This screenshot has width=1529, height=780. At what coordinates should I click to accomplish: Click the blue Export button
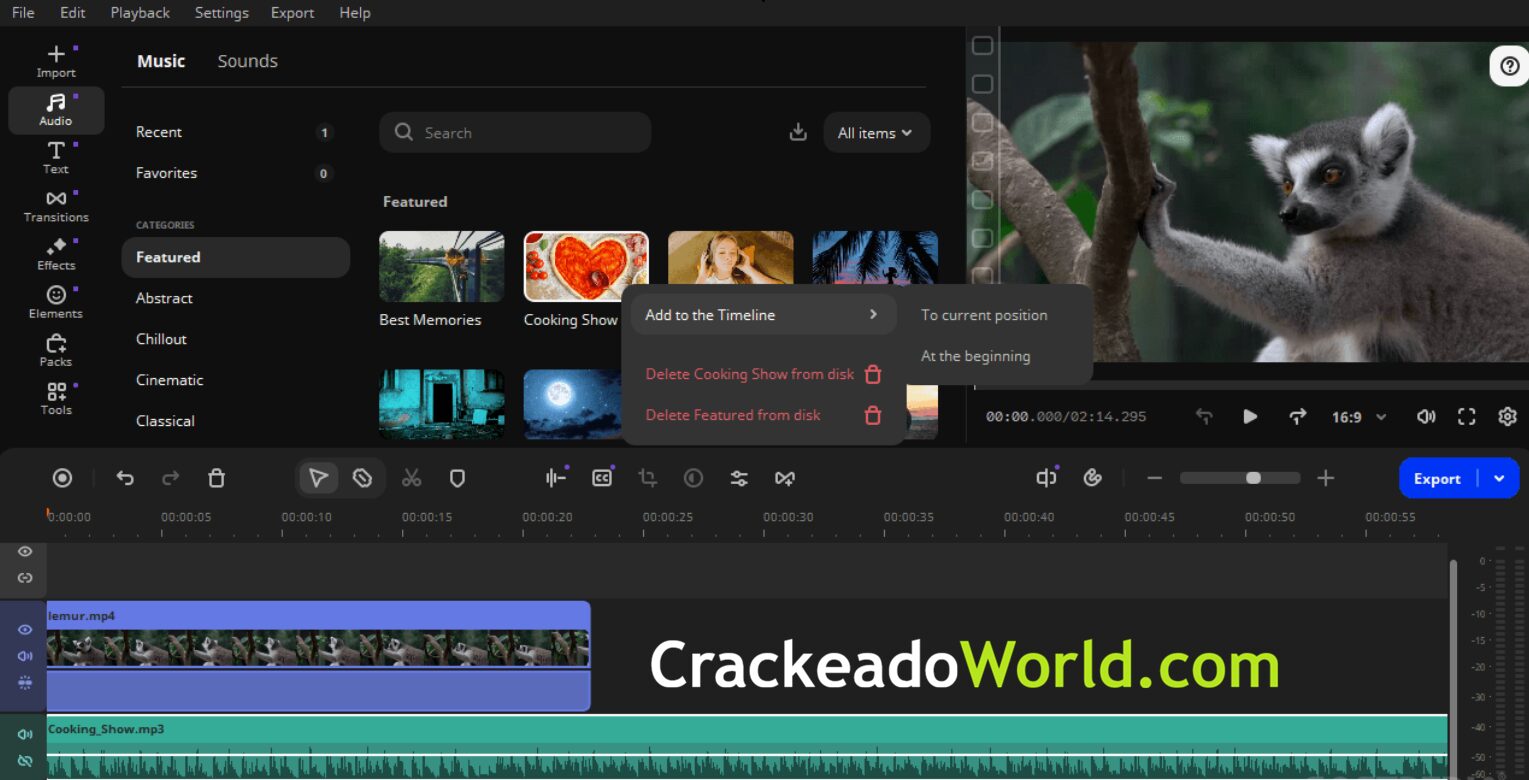tap(1437, 478)
